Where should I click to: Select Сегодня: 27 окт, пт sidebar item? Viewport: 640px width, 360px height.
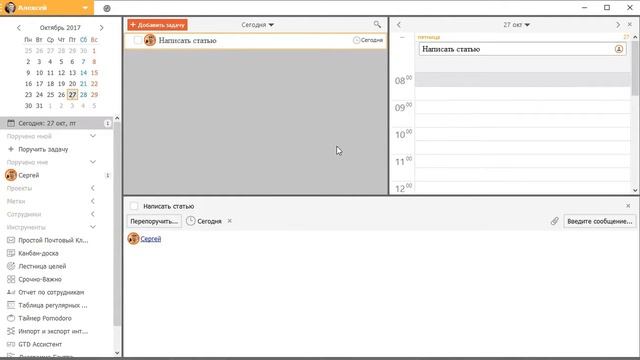(56, 123)
